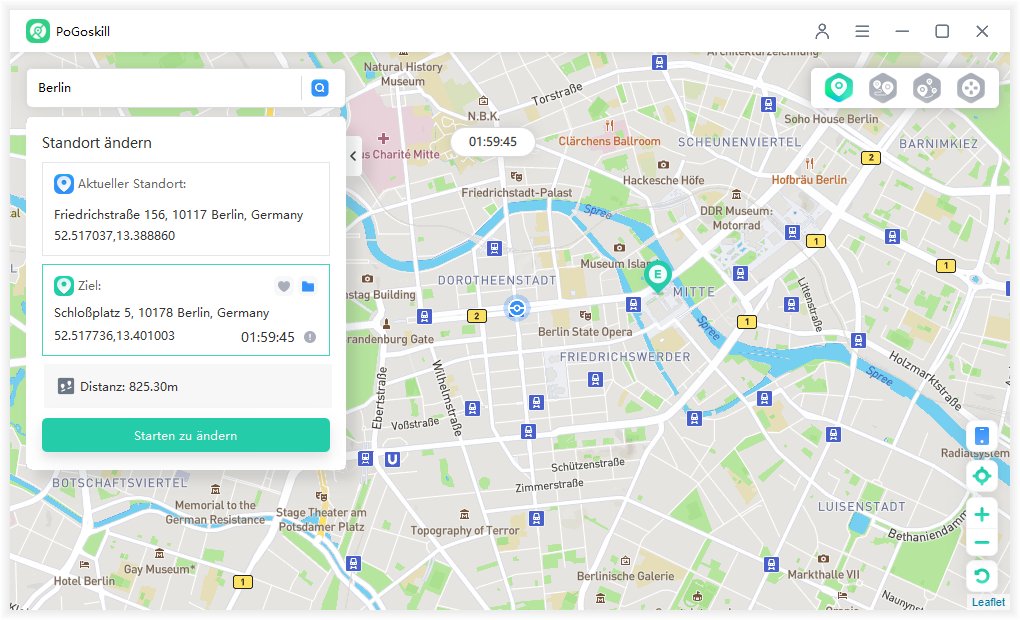Click the Berlin search input field
This screenshot has height=620, width=1020.
pyautogui.click(x=165, y=88)
